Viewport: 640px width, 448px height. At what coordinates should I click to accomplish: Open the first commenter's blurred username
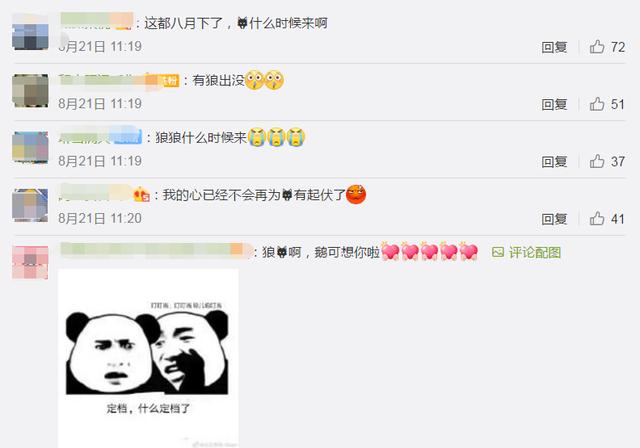[96, 21]
